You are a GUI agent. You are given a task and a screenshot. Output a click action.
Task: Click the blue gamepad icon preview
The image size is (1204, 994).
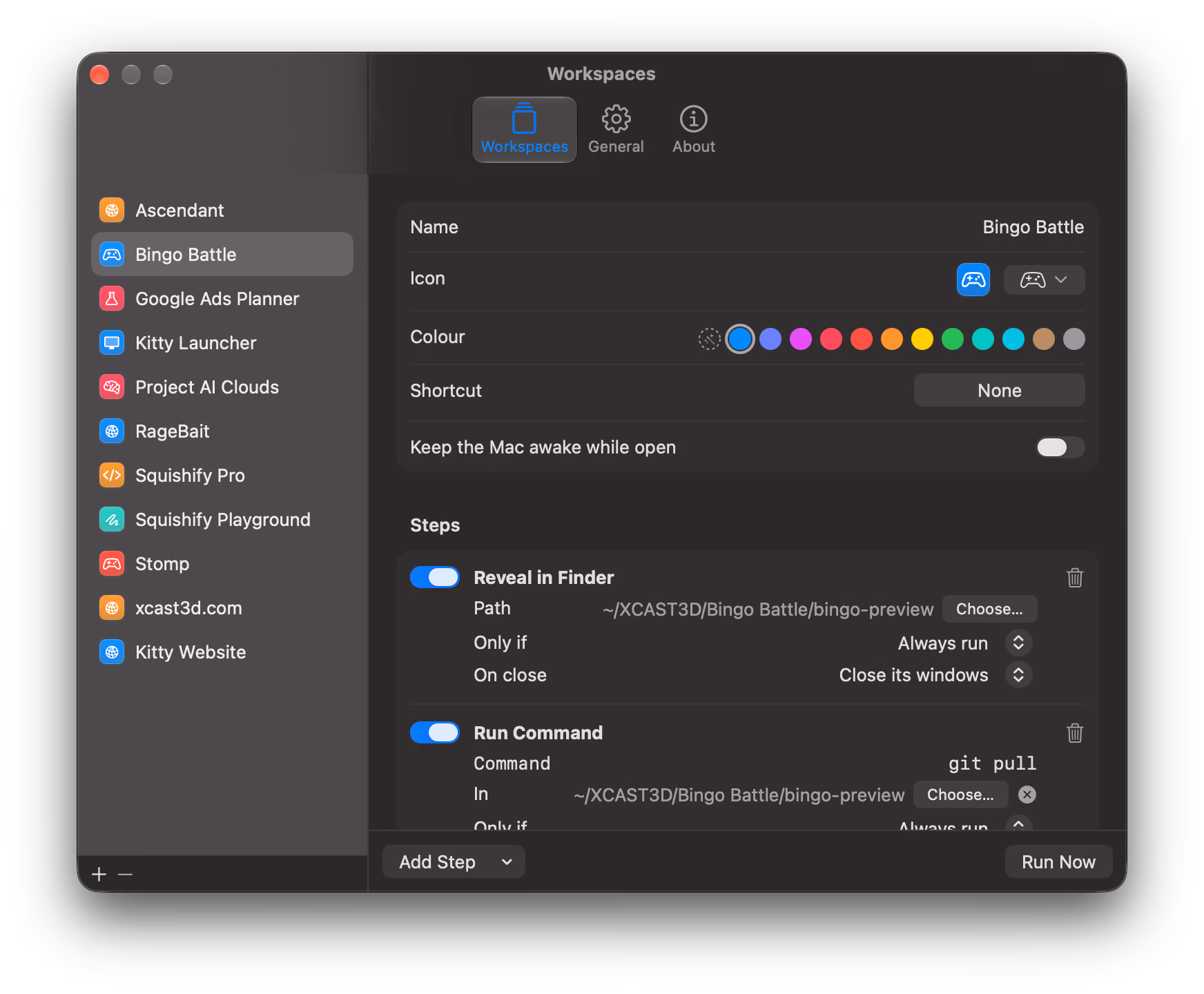pyautogui.click(x=973, y=280)
